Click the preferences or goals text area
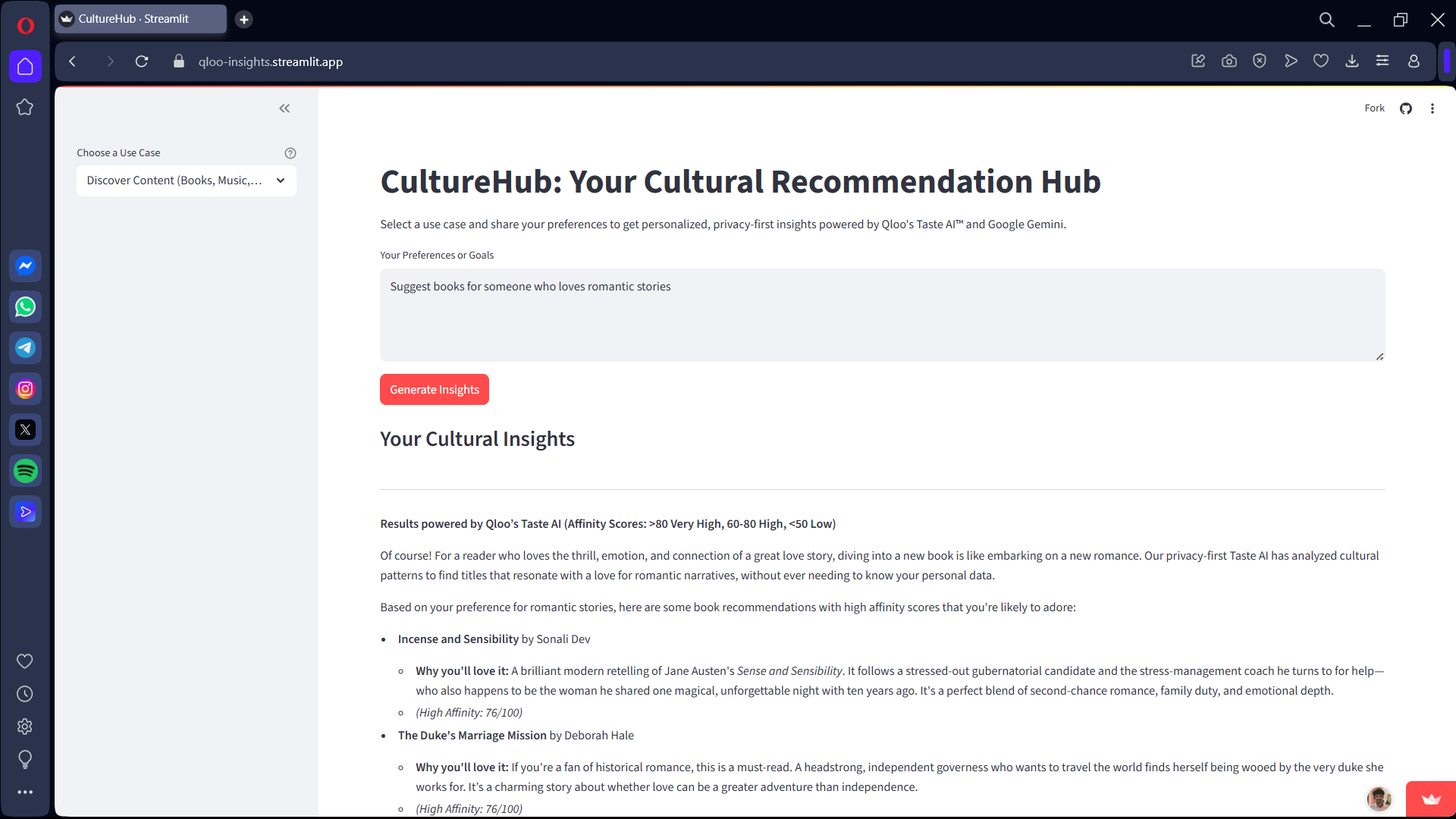The width and height of the screenshot is (1456, 819). [x=881, y=315]
